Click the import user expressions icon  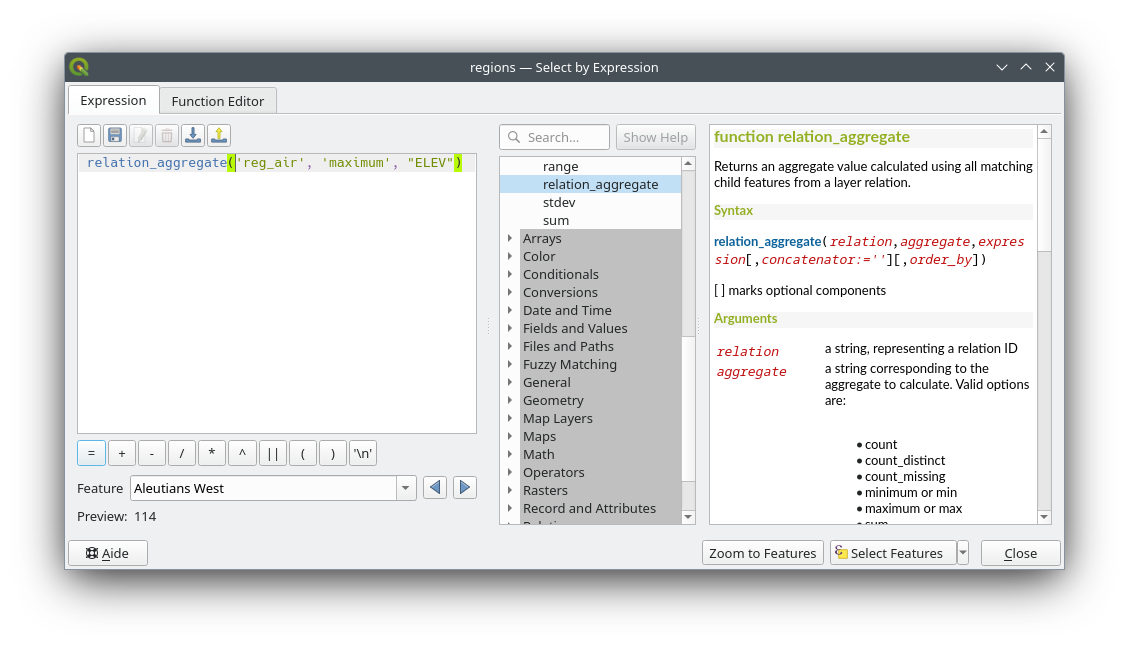pyautogui.click(x=193, y=136)
